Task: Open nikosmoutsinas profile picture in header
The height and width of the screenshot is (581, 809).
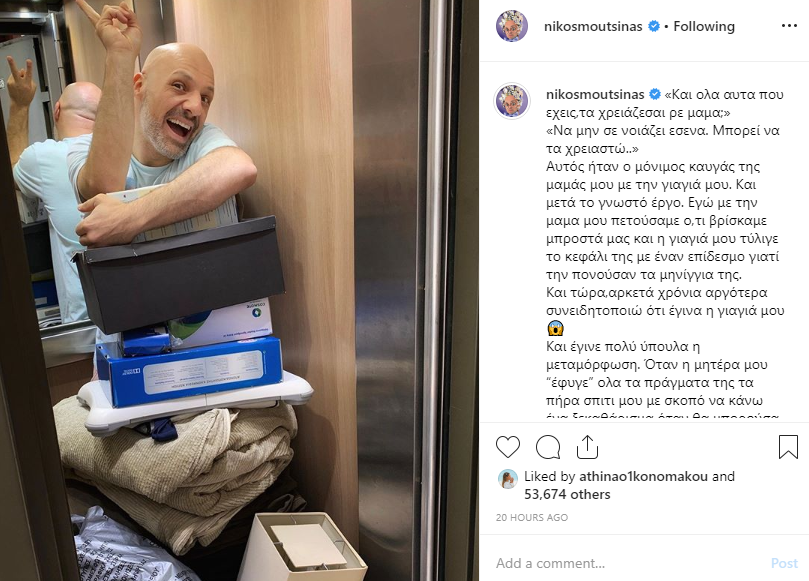Action: pos(512,26)
